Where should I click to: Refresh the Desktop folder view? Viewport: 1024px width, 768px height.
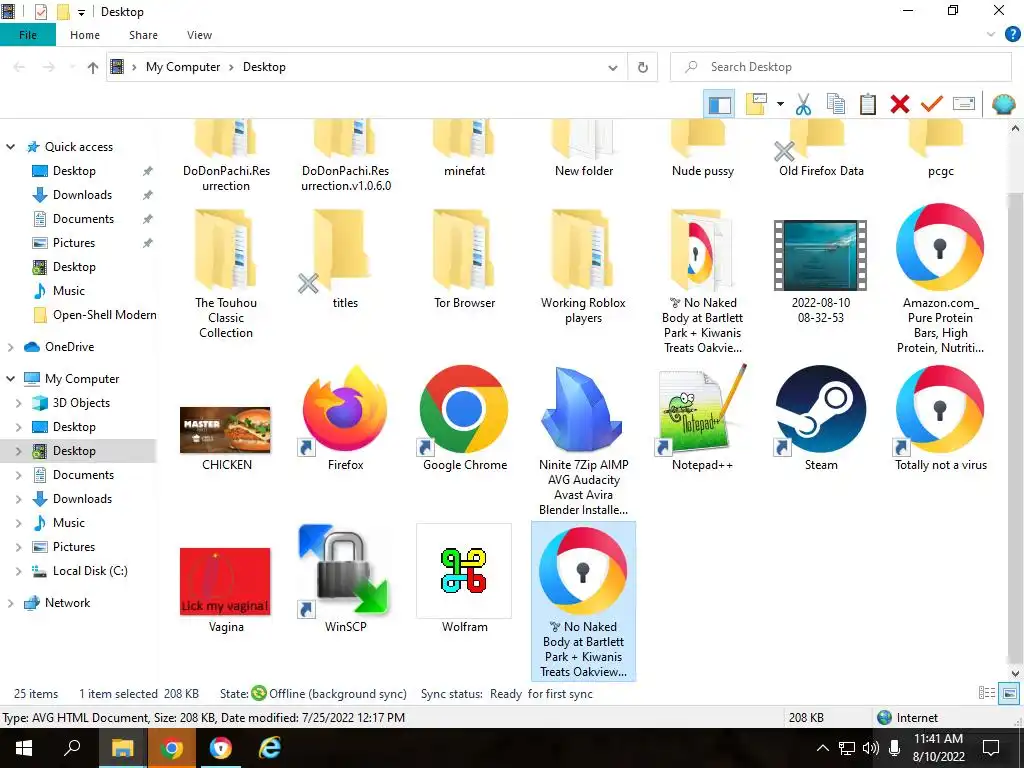(643, 67)
